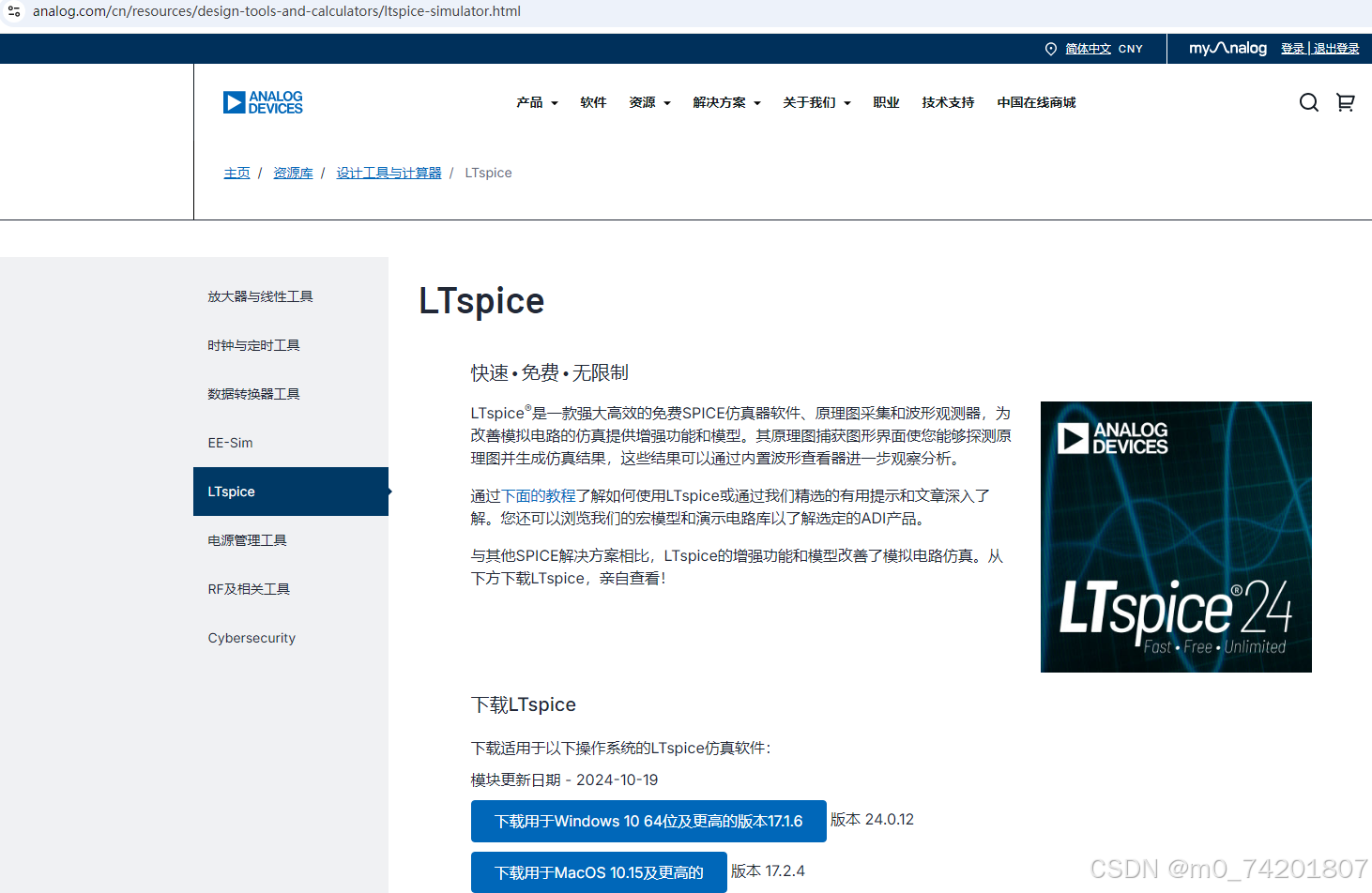Open the 职业 menu item
This screenshot has height=893, width=1372.
click(x=886, y=102)
